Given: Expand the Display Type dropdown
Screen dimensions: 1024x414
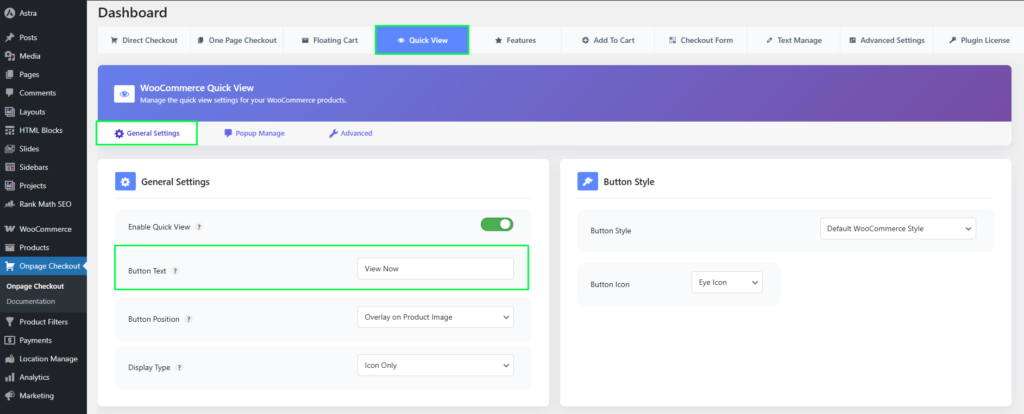Looking at the screenshot, I should click(x=435, y=365).
